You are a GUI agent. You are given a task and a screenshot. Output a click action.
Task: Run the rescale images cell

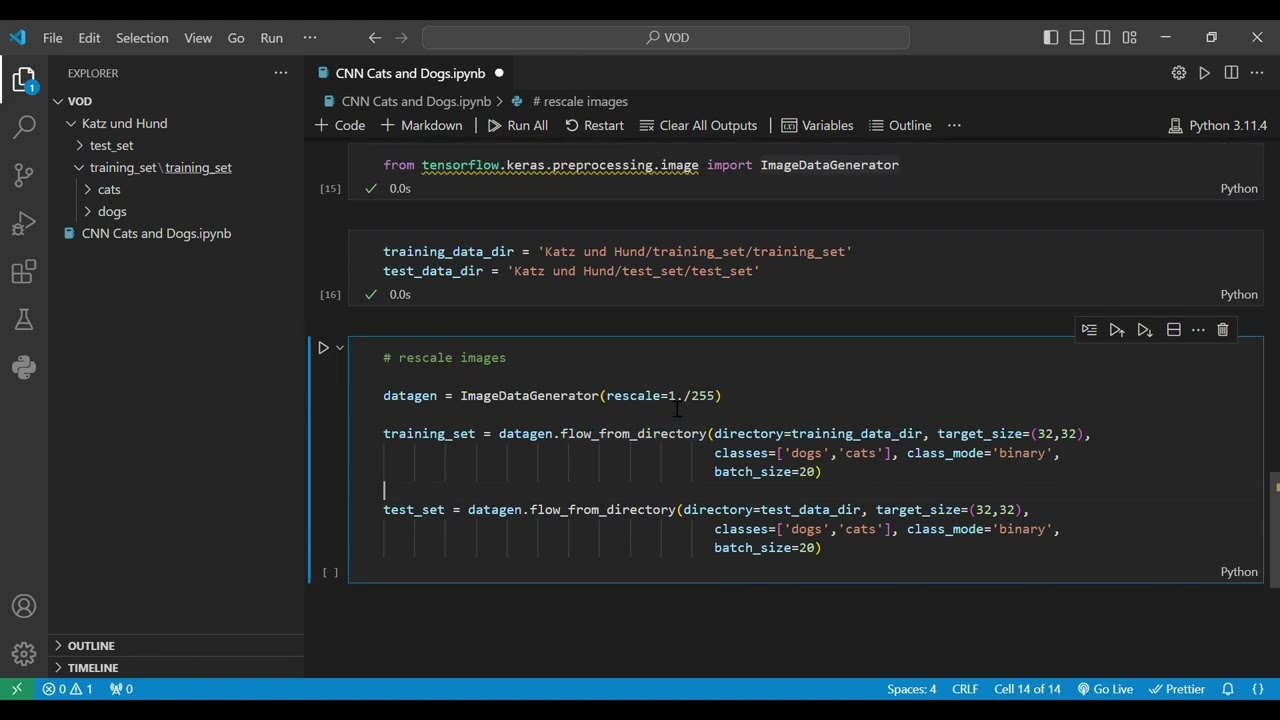tap(323, 348)
